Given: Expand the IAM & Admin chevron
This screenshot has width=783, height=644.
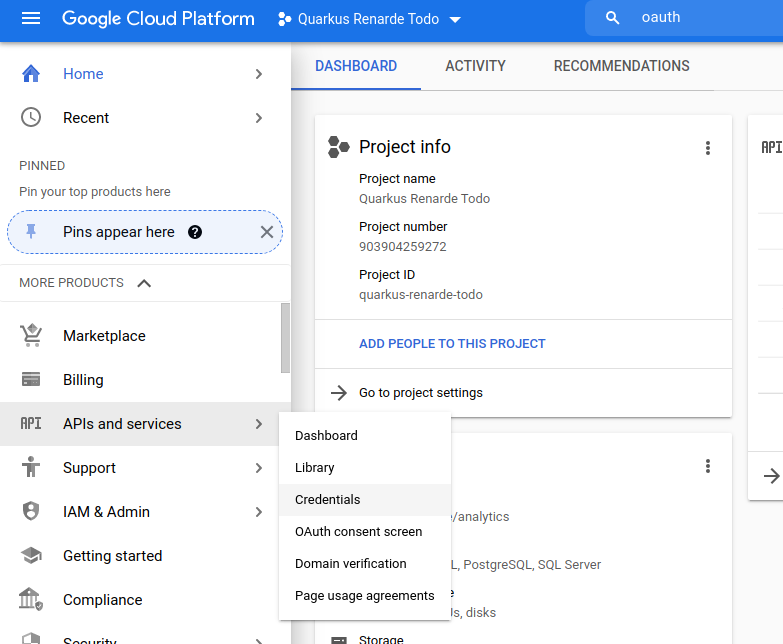Looking at the screenshot, I should tap(259, 512).
